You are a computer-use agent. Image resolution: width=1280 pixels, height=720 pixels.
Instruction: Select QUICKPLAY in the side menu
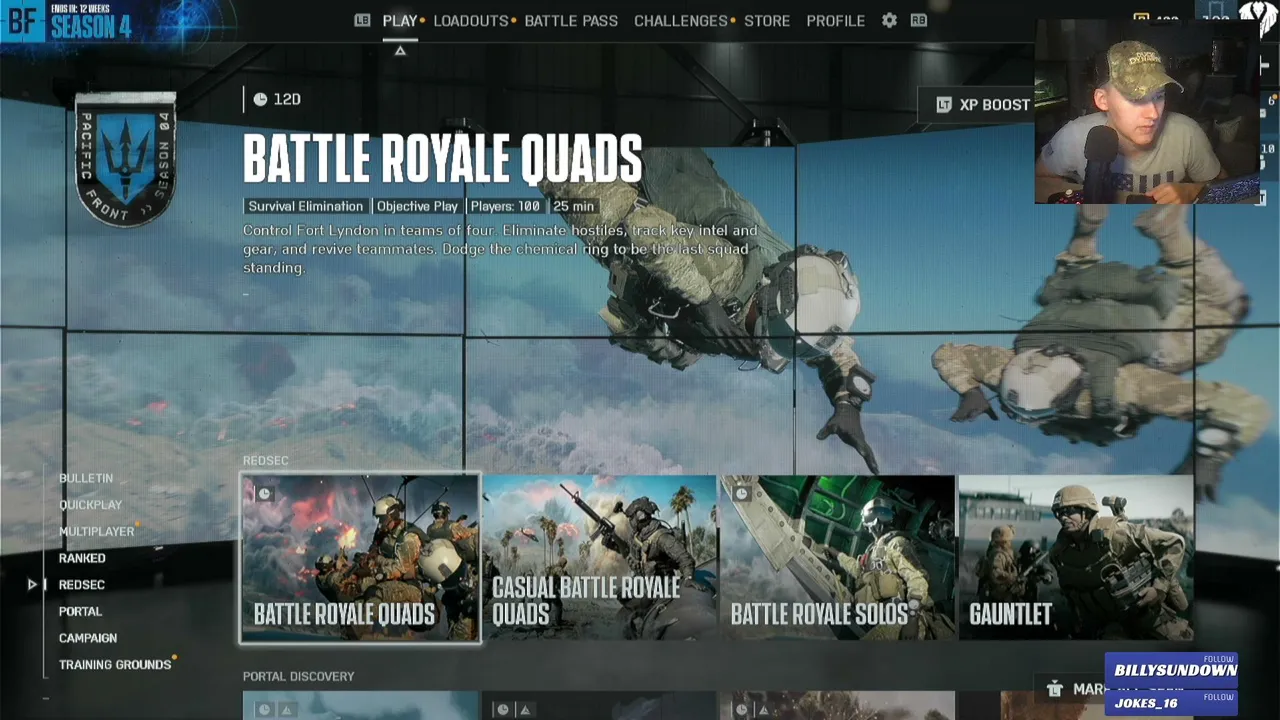point(90,505)
